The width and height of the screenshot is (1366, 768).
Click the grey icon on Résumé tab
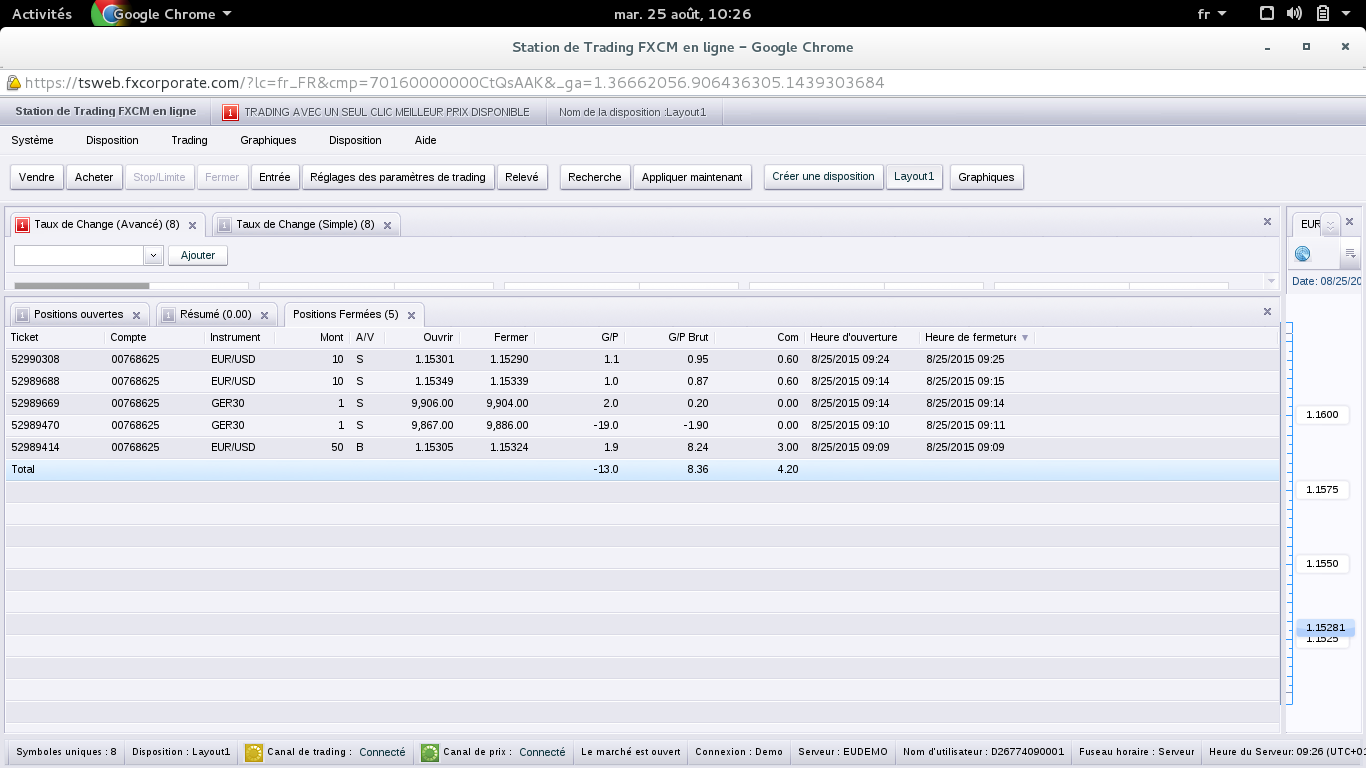(167, 315)
